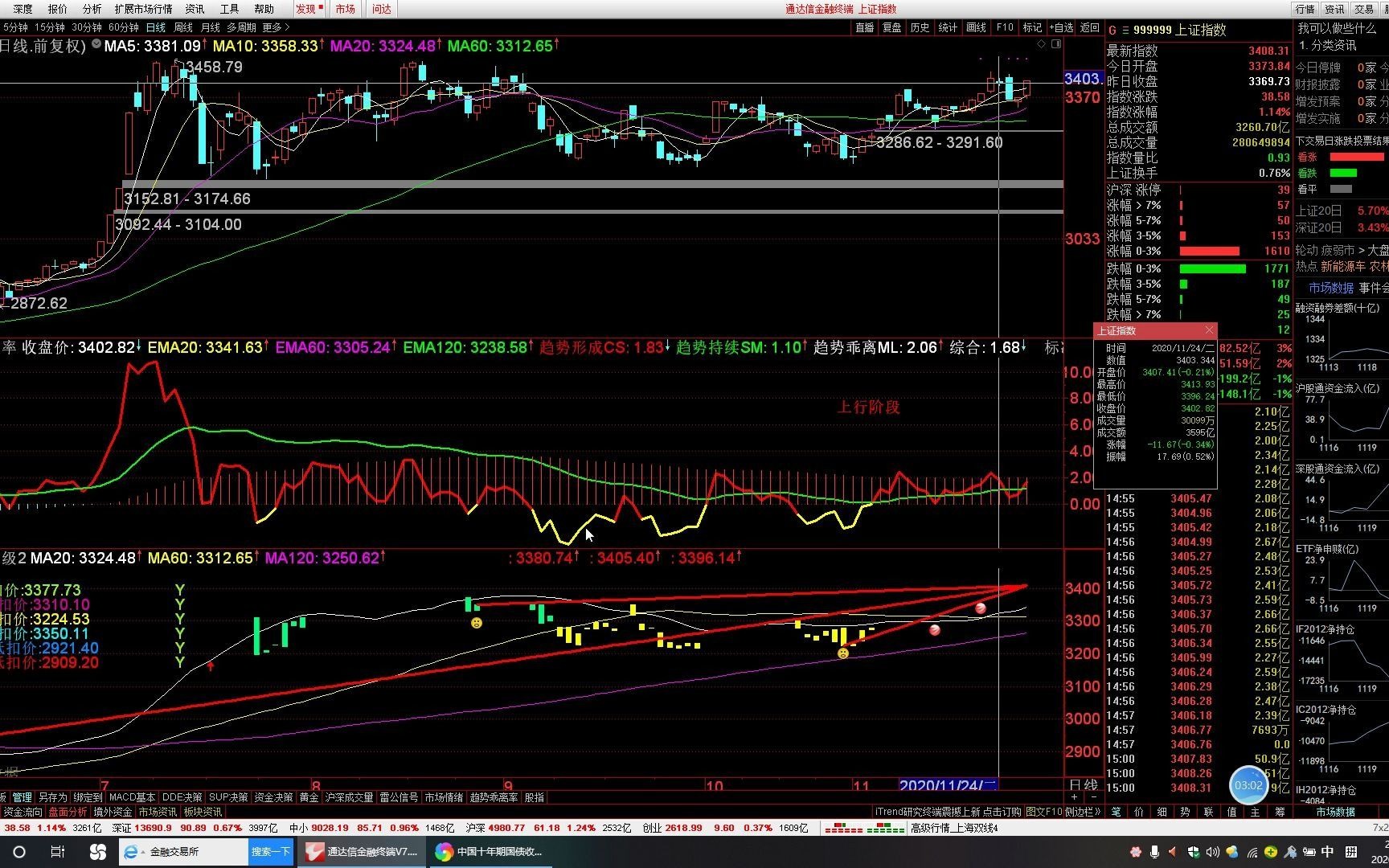1389x868 pixels.
Task: Click the 市场 button in top bar
Action: [x=346, y=9]
